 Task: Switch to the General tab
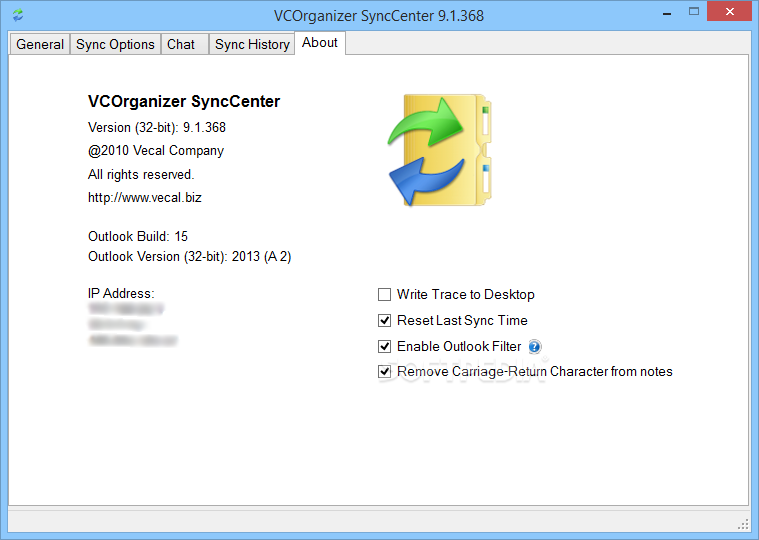click(x=40, y=44)
